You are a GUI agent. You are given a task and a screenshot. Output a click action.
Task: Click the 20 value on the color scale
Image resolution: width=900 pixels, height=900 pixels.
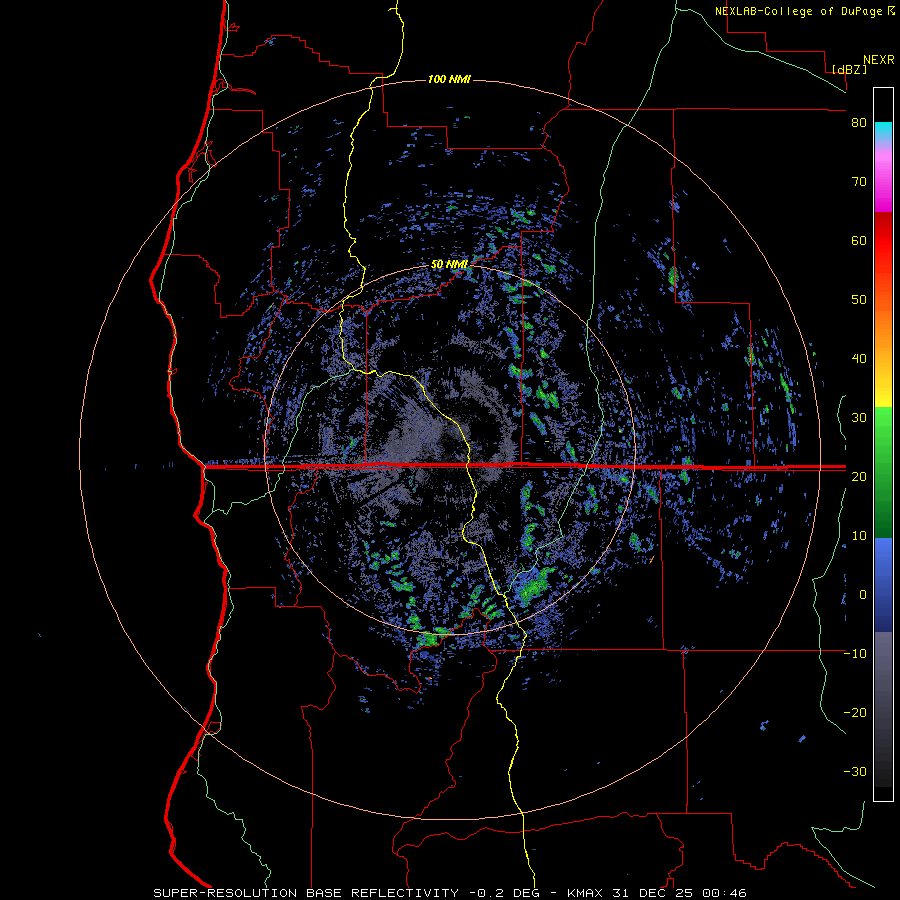(x=859, y=477)
